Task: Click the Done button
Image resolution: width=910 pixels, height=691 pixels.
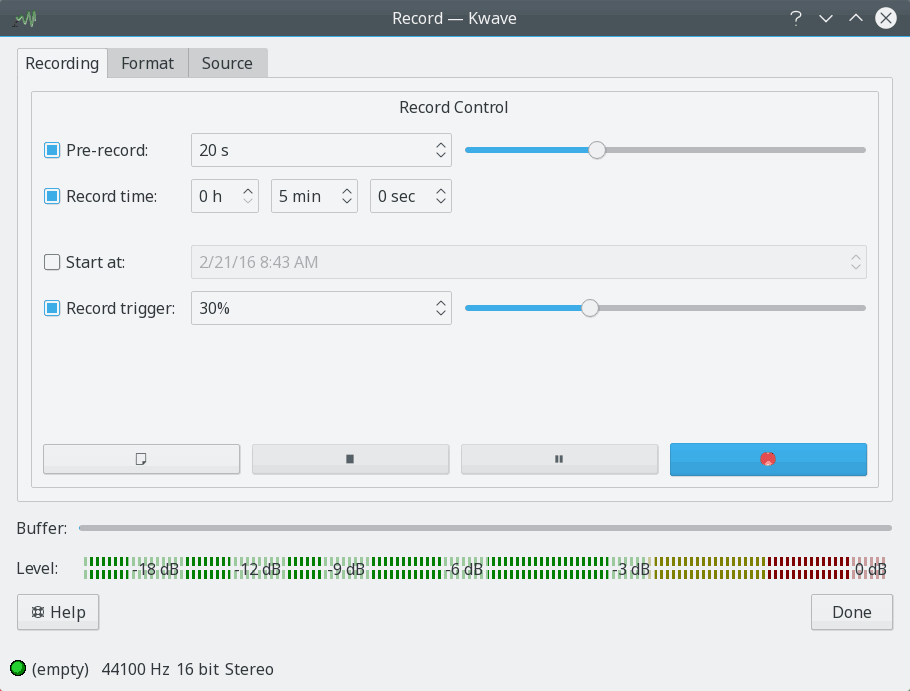Action: 852,612
